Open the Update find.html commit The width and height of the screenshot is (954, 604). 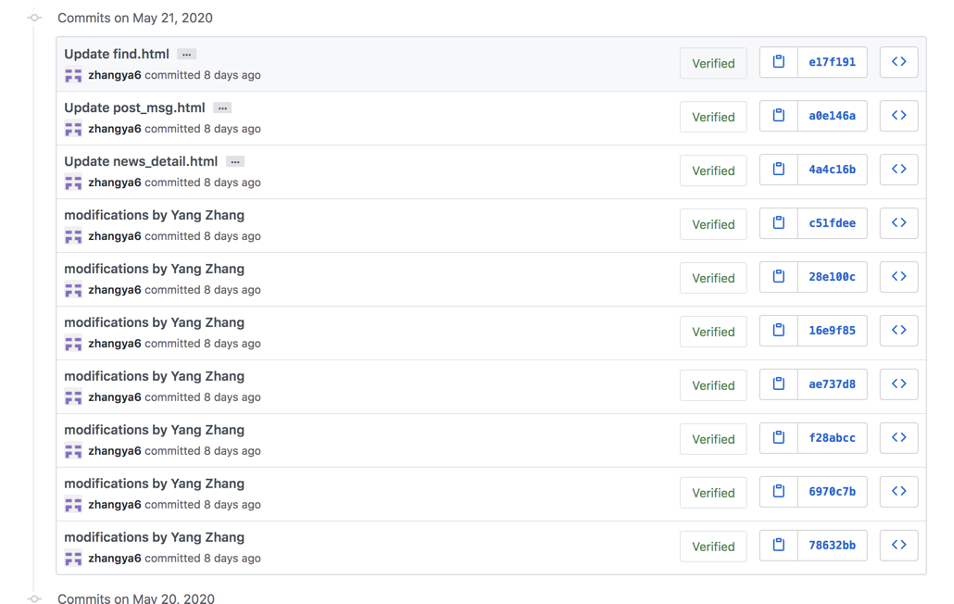[x=116, y=54]
